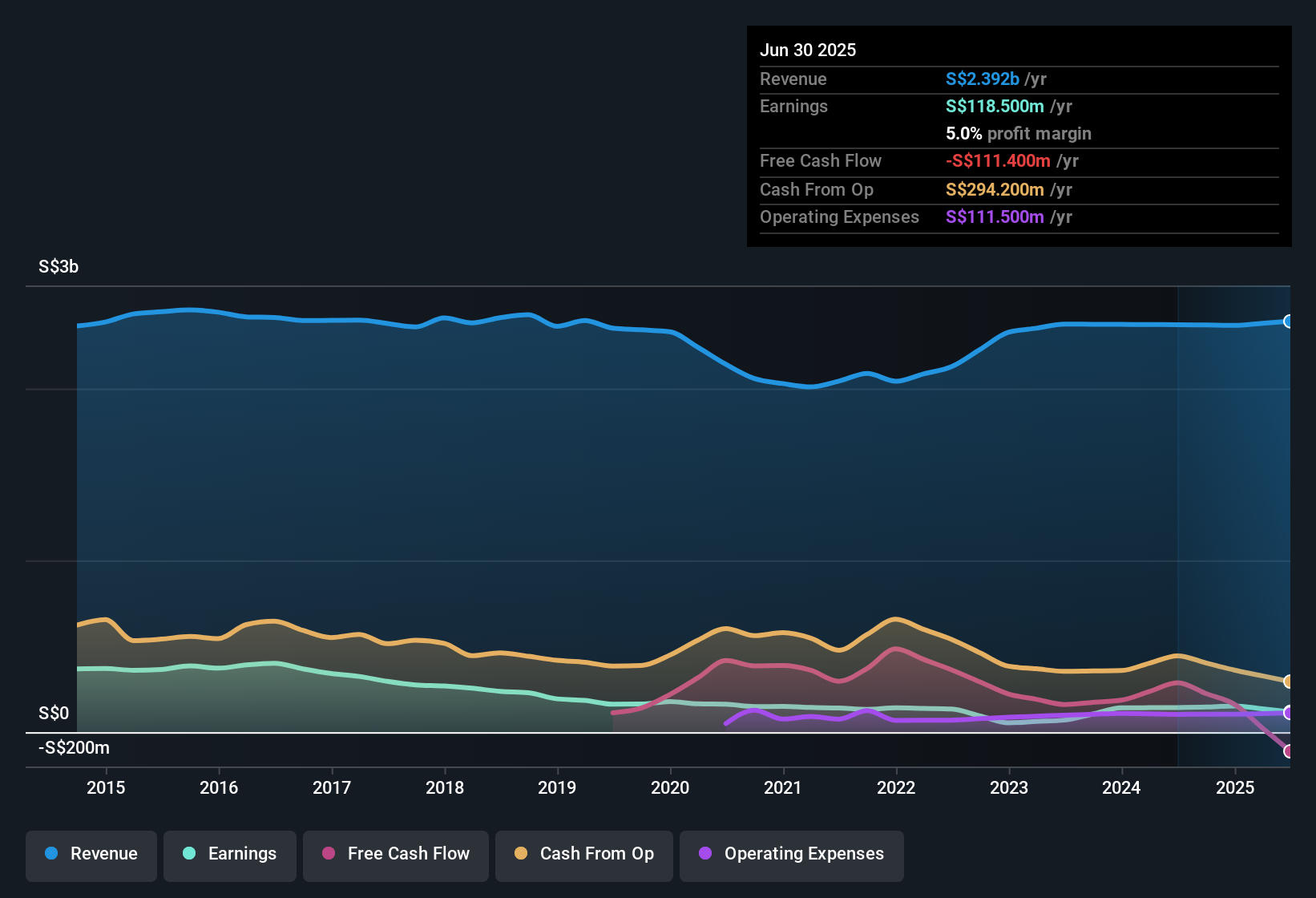The height and width of the screenshot is (898, 1316).
Task: Click the pink Free Cash Flow dot
Action: coord(329,853)
